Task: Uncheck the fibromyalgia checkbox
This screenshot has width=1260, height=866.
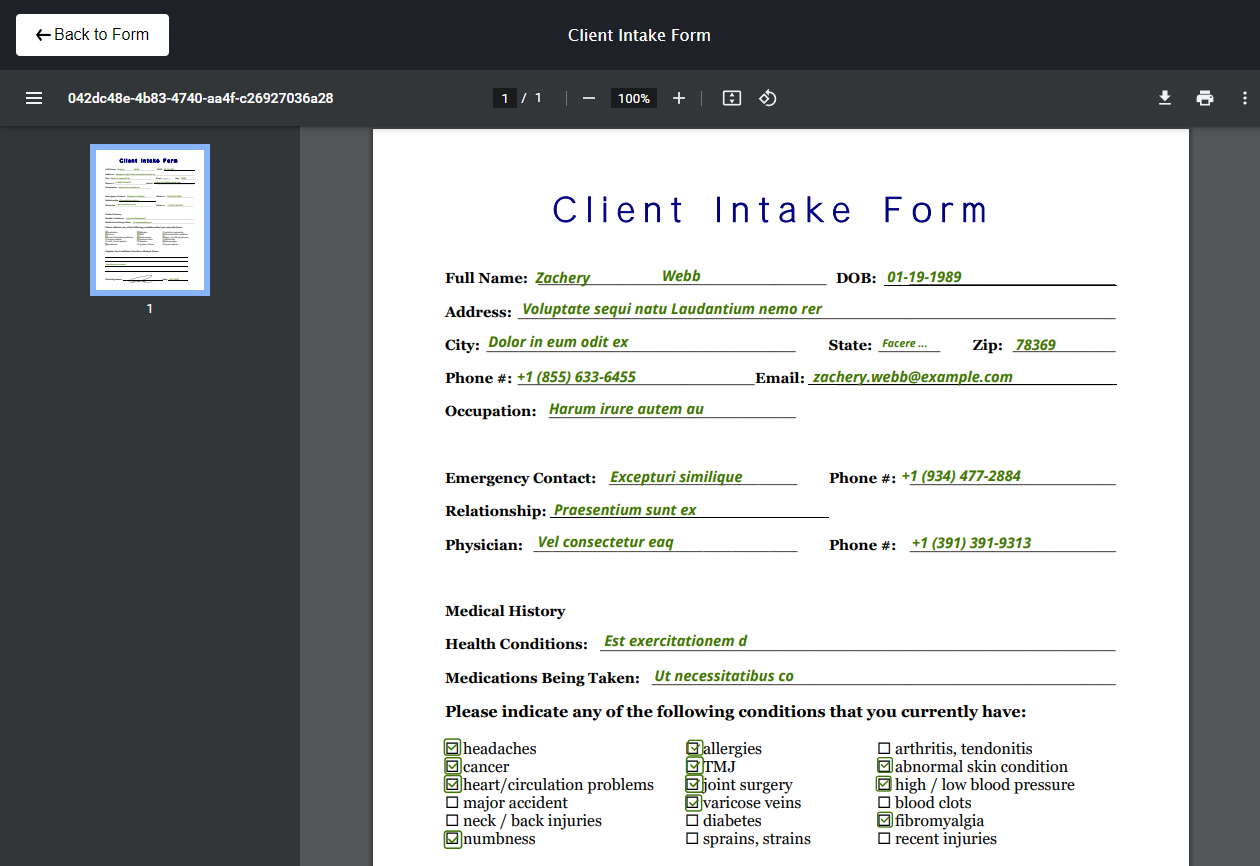Action: [x=884, y=820]
